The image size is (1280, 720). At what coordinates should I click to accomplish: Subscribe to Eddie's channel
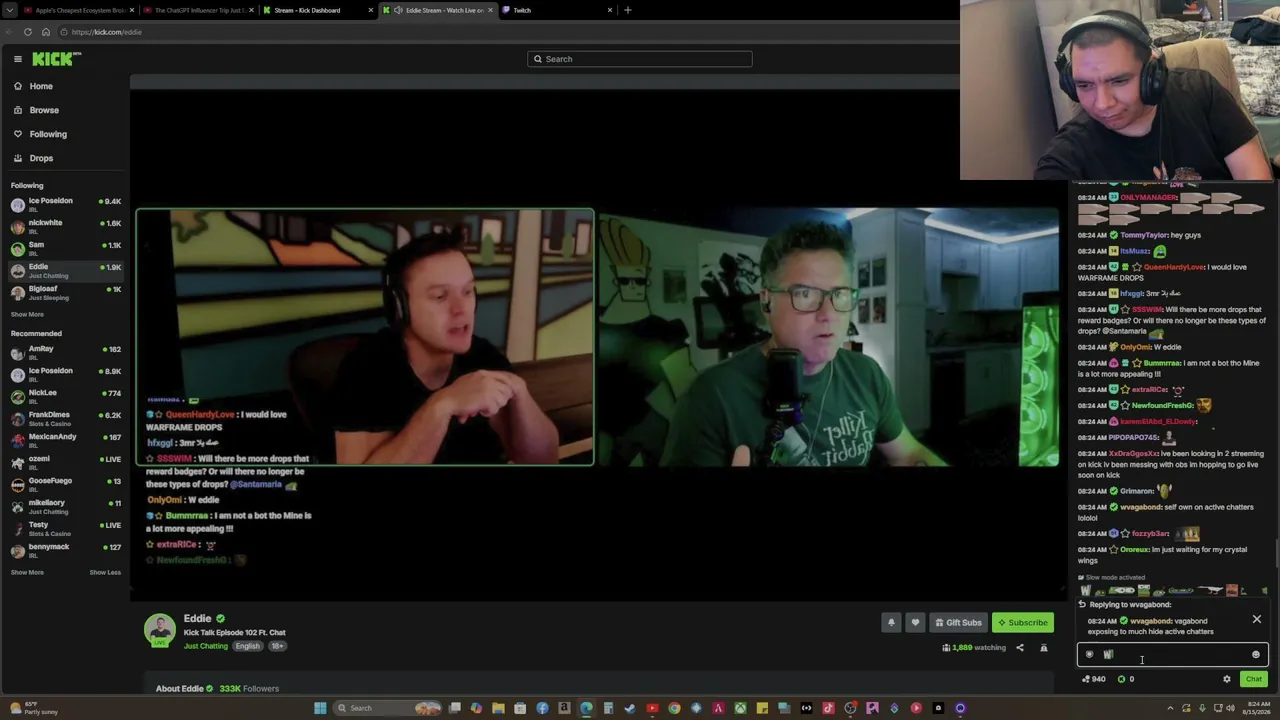coord(1023,623)
